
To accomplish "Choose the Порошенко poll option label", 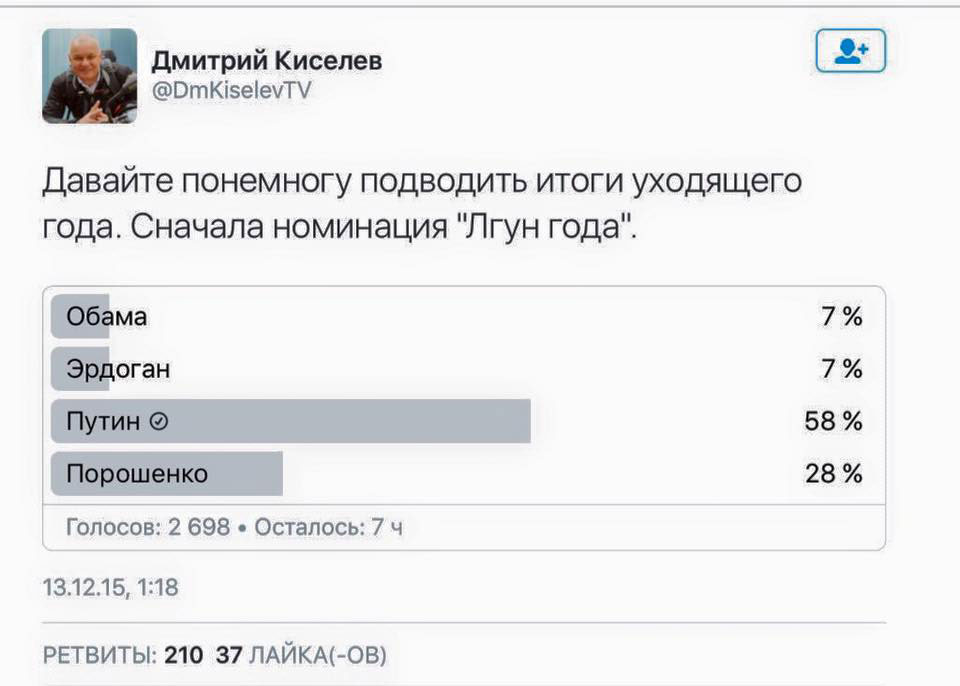I will coord(137,474).
